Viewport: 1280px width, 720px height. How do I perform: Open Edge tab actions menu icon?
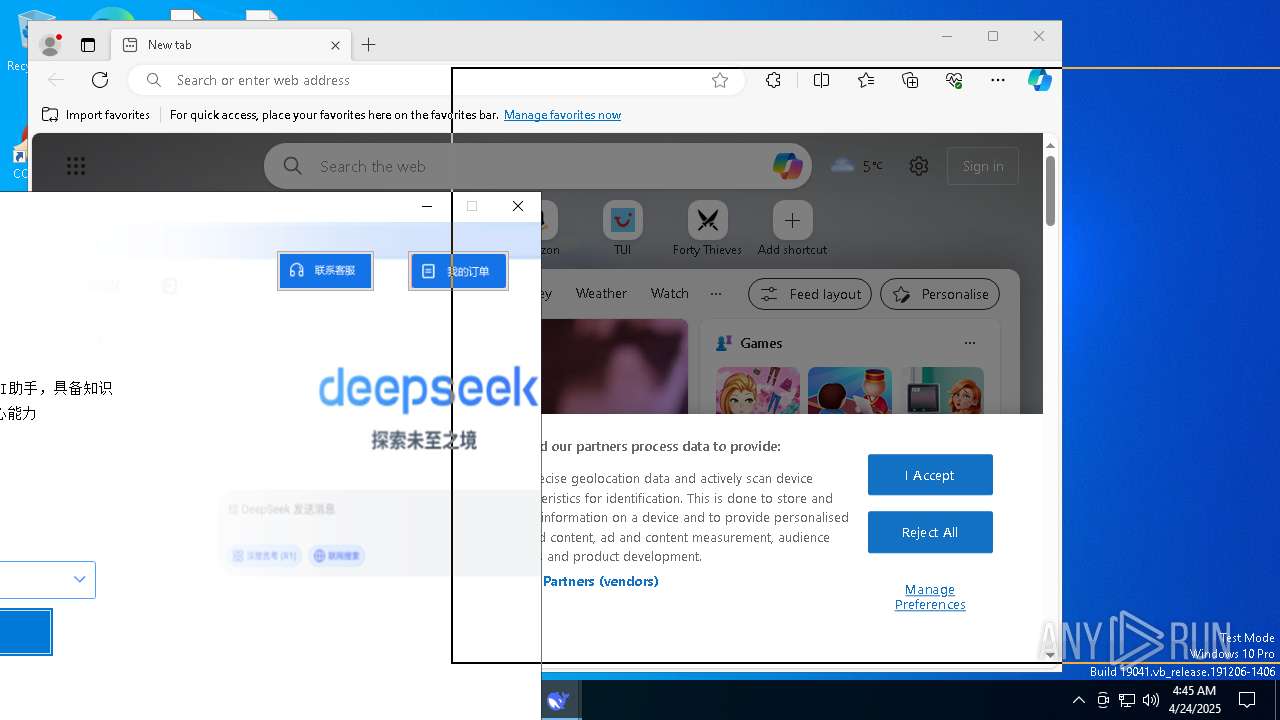tap(88, 45)
